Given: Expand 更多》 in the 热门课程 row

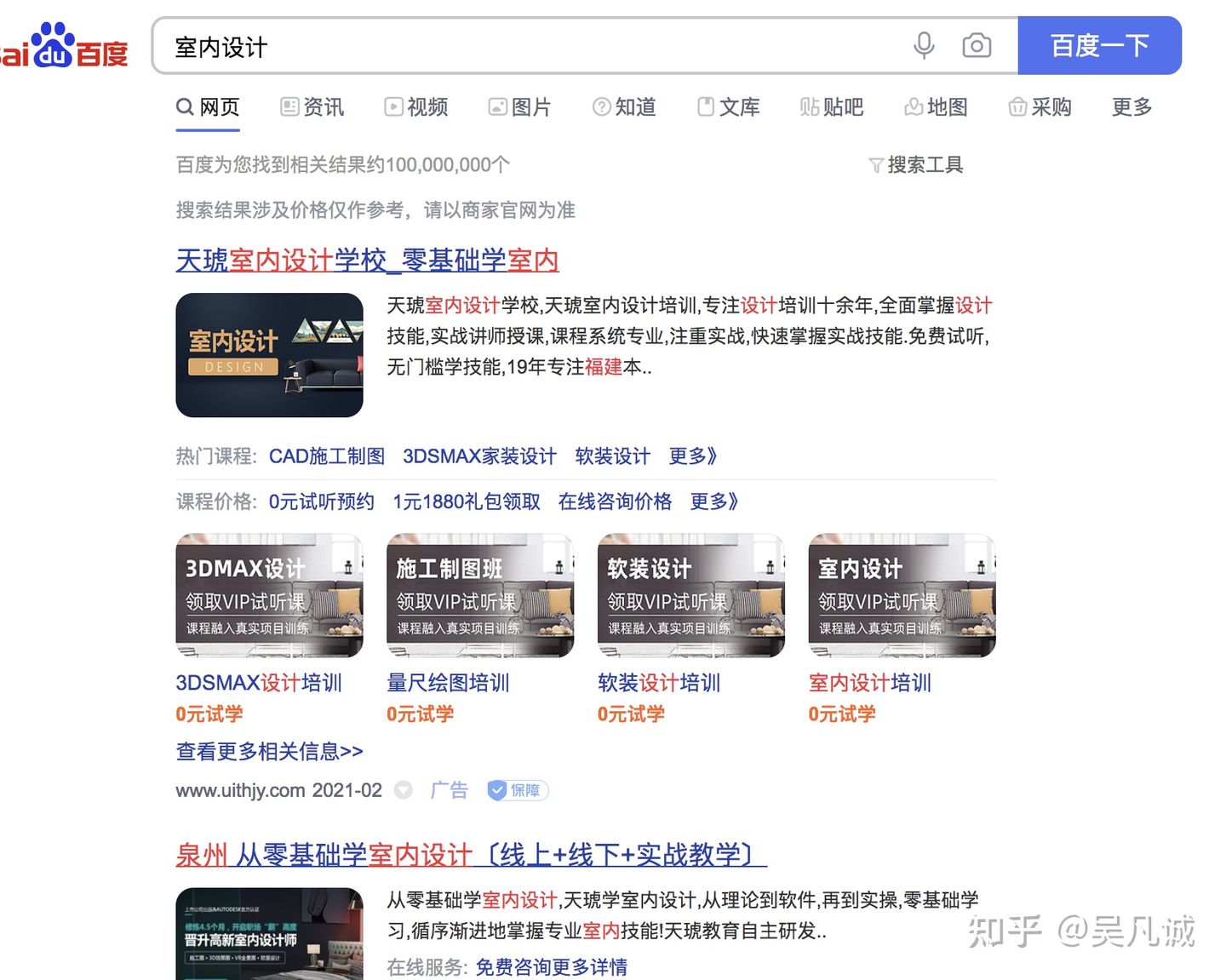Looking at the screenshot, I should [x=693, y=456].
